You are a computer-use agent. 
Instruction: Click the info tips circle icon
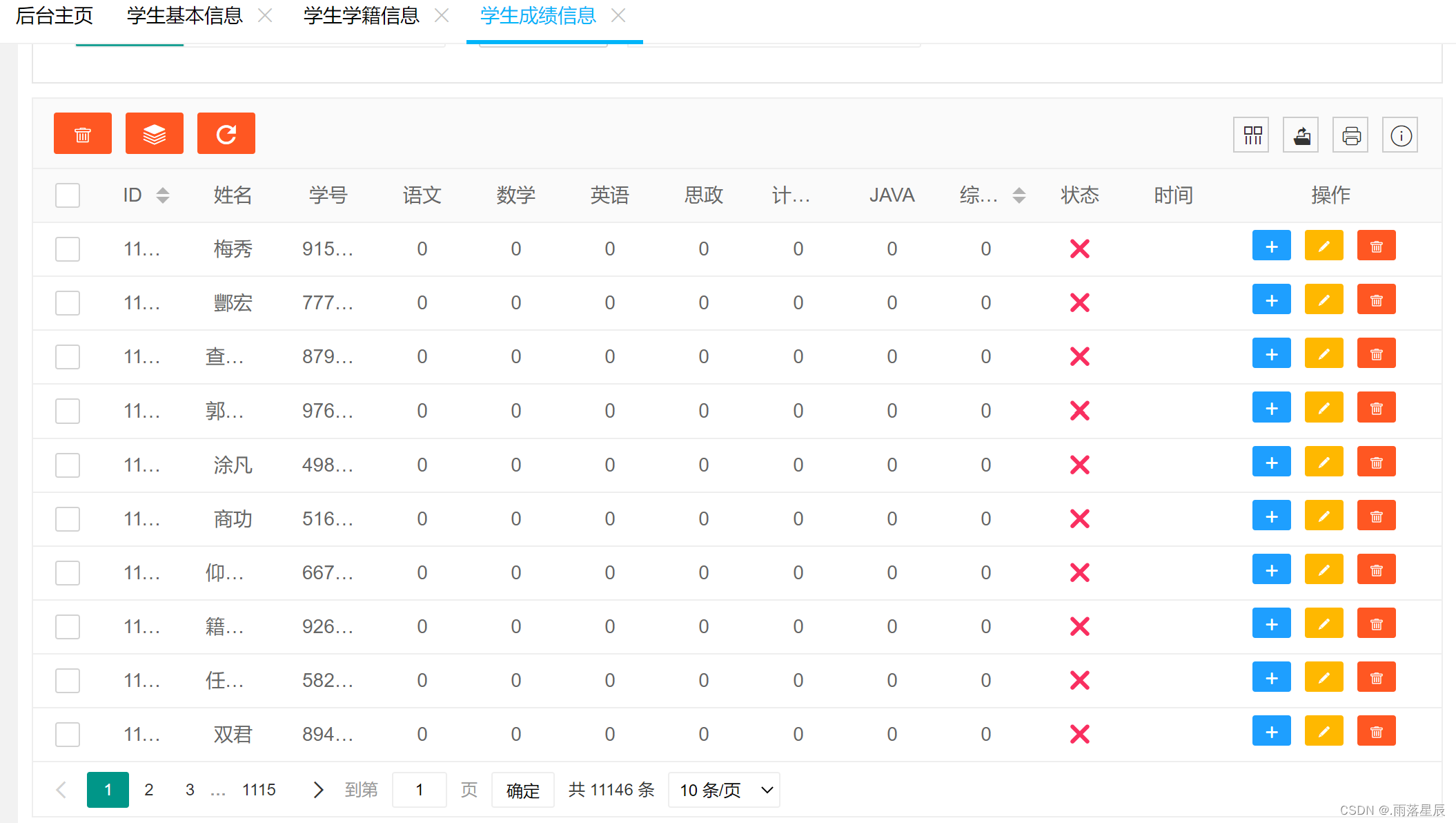pos(1401,135)
